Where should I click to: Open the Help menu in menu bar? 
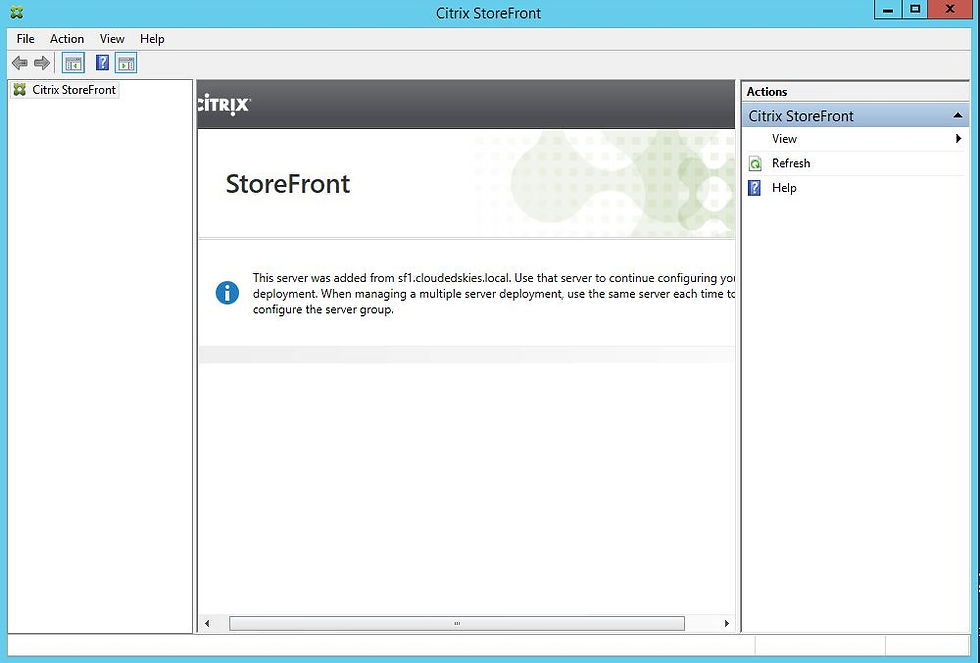tap(152, 39)
